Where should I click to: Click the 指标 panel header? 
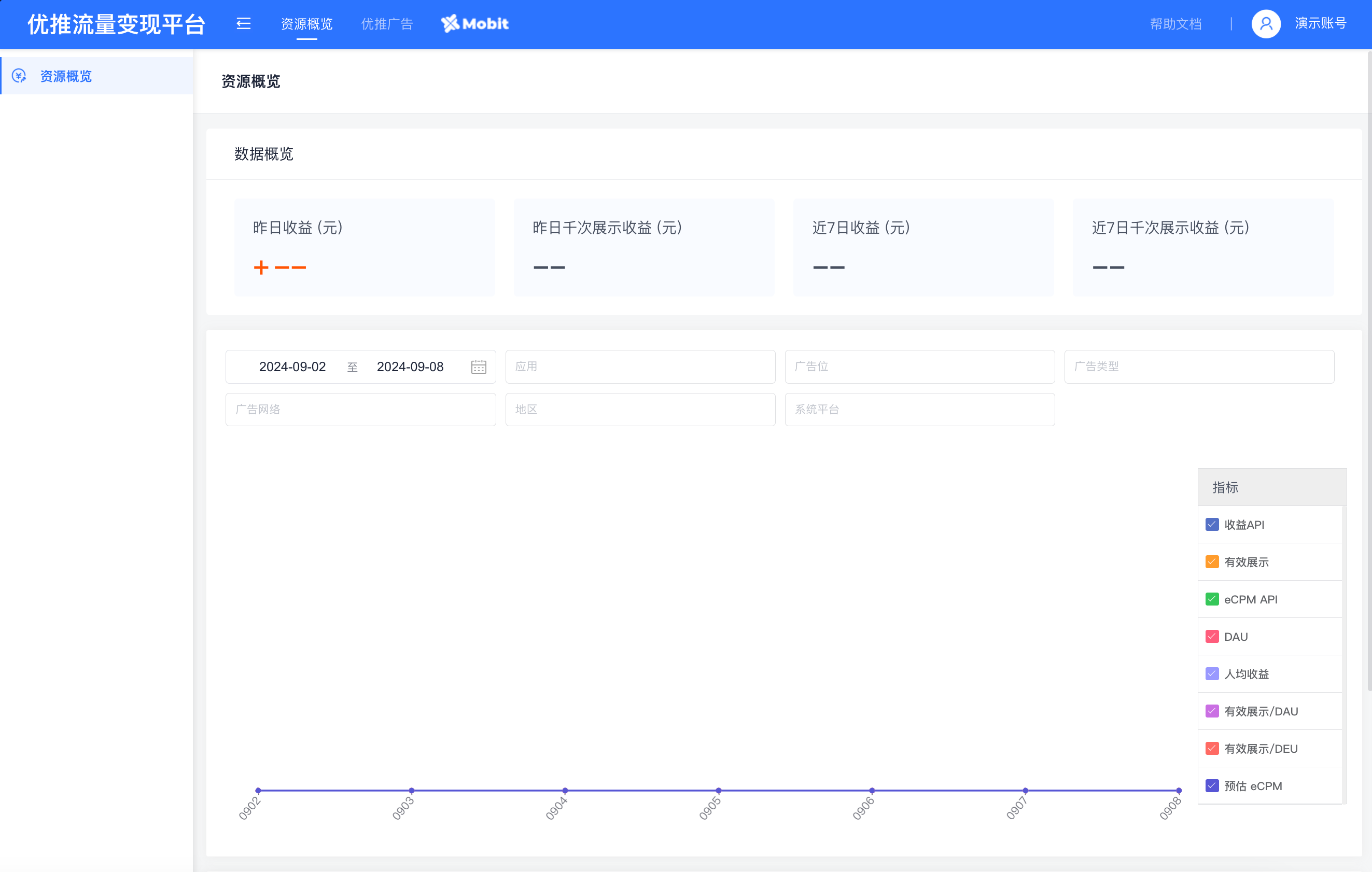point(1272,487)
